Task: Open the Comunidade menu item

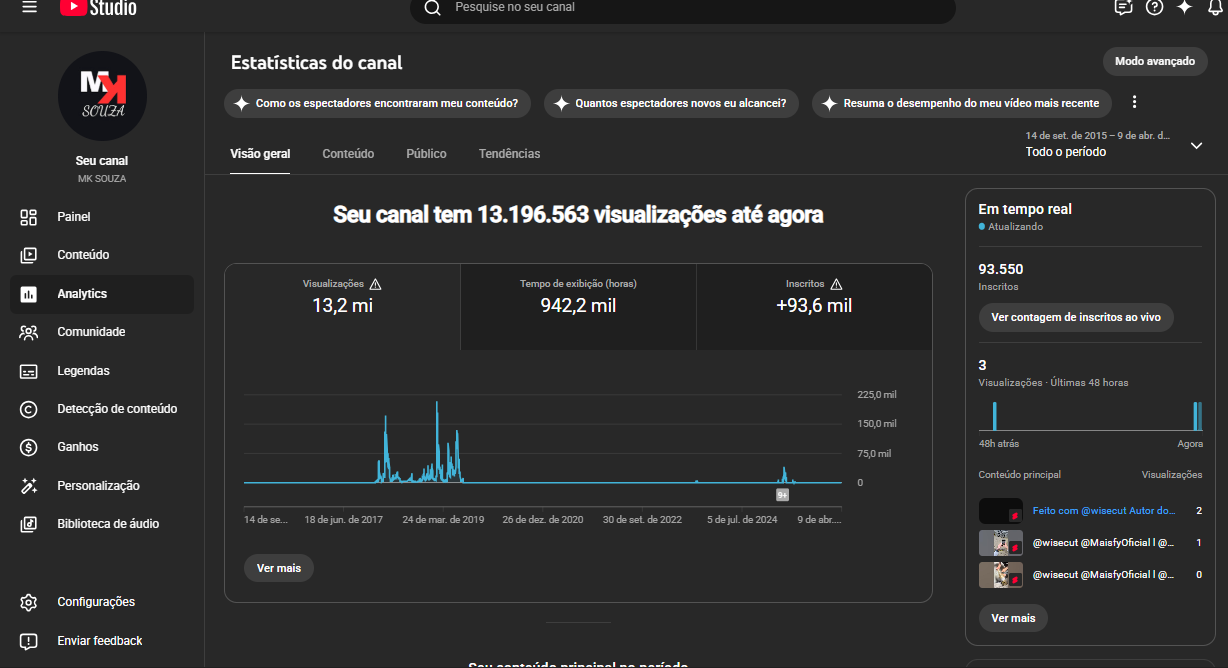Action: pos(102,332)
